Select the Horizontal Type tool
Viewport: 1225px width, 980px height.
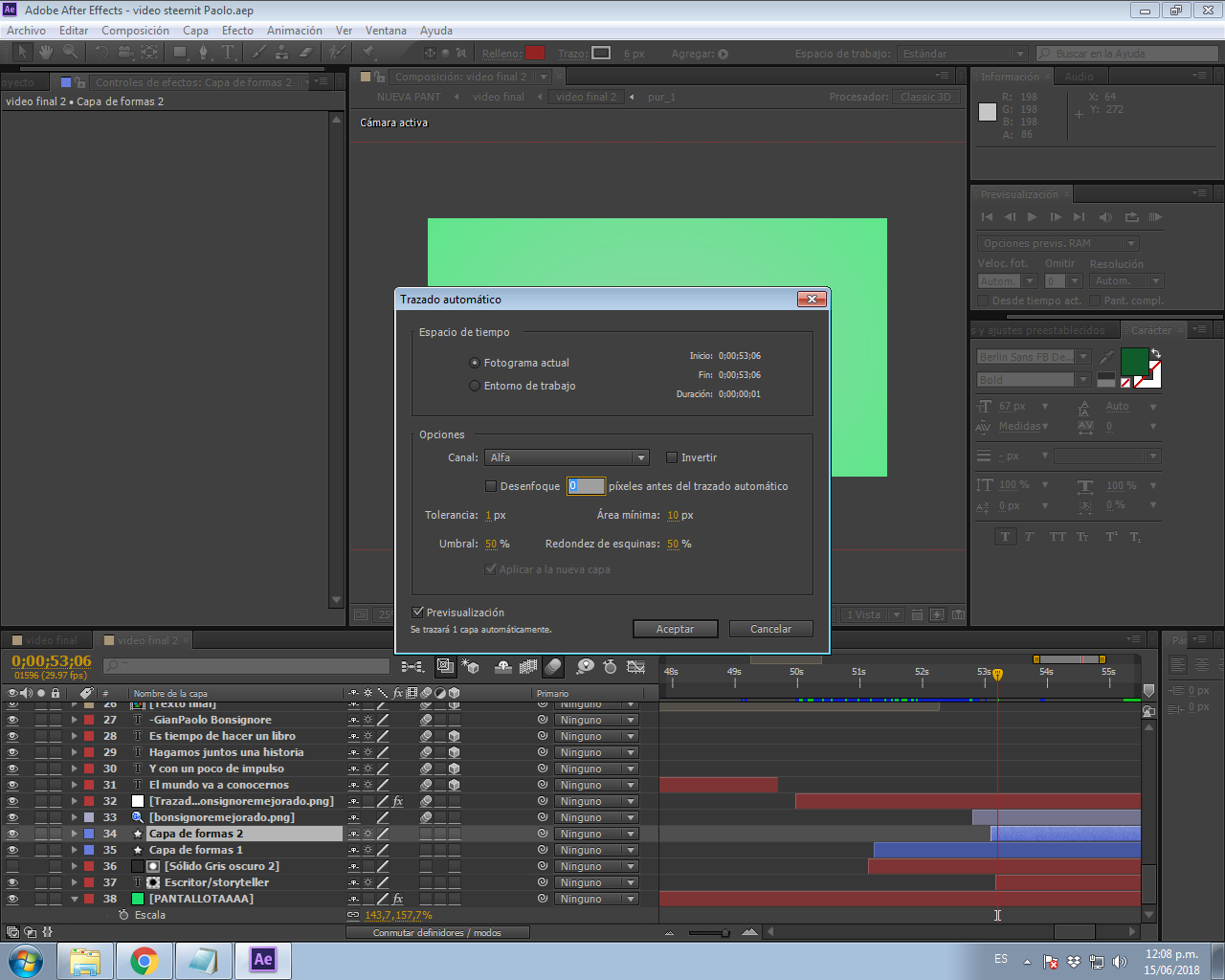coord(228,53)
